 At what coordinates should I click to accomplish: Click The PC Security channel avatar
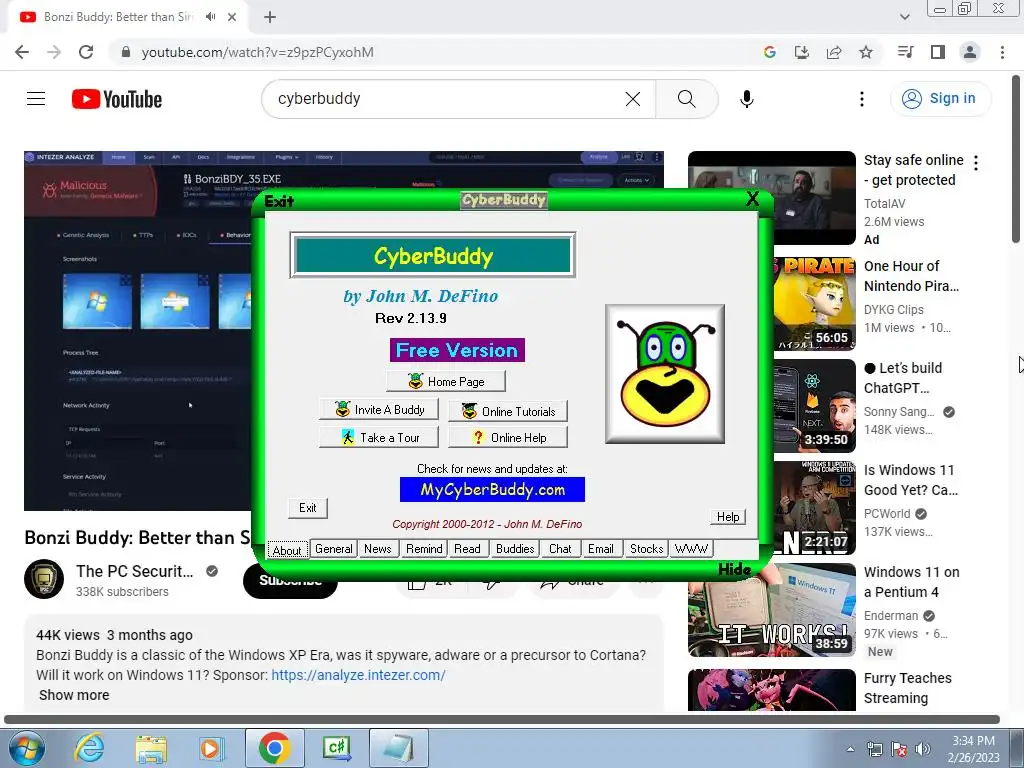44,579
